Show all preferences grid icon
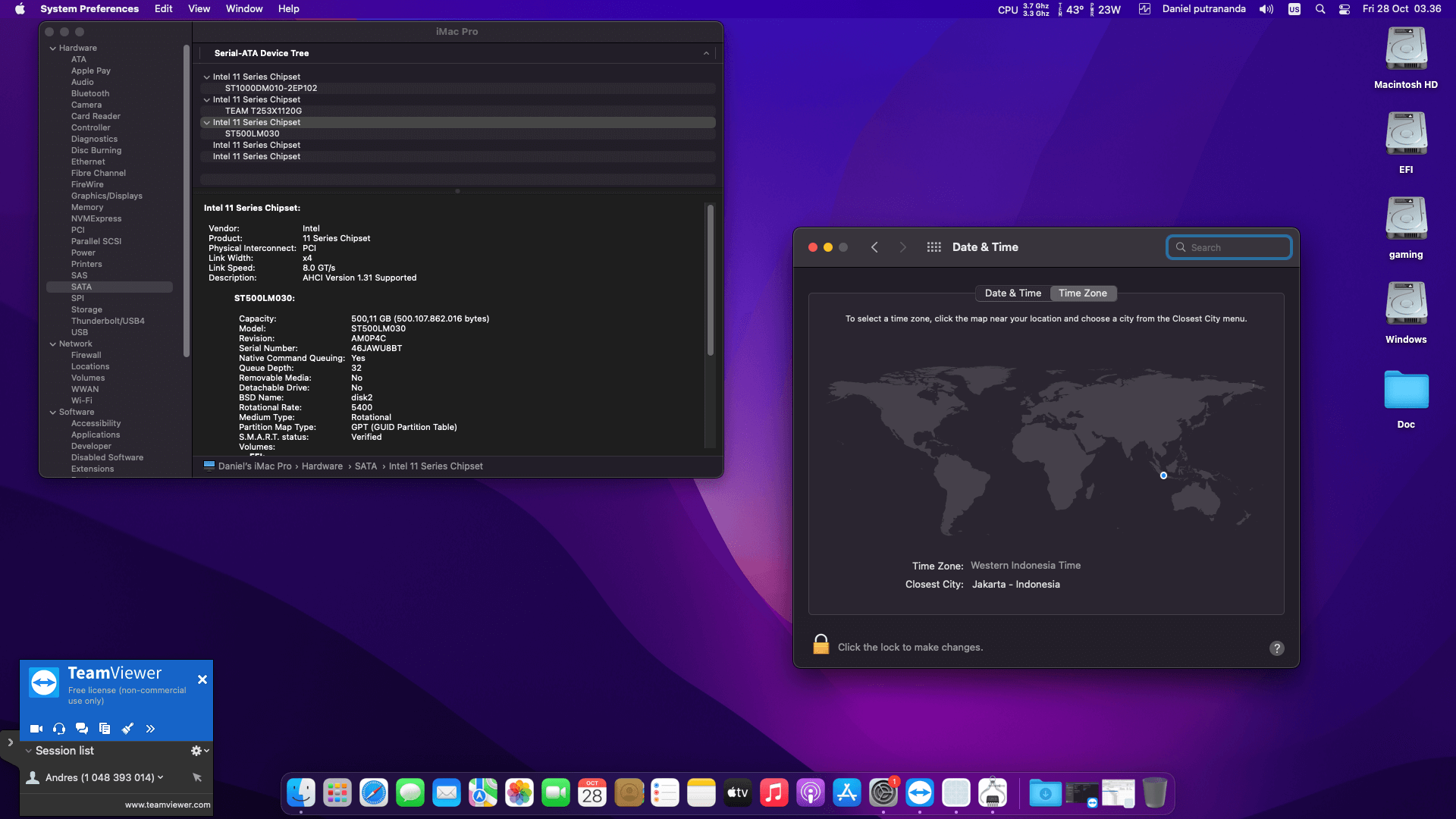The width and height of the screenshot is (1456, 819). [934, 247]
